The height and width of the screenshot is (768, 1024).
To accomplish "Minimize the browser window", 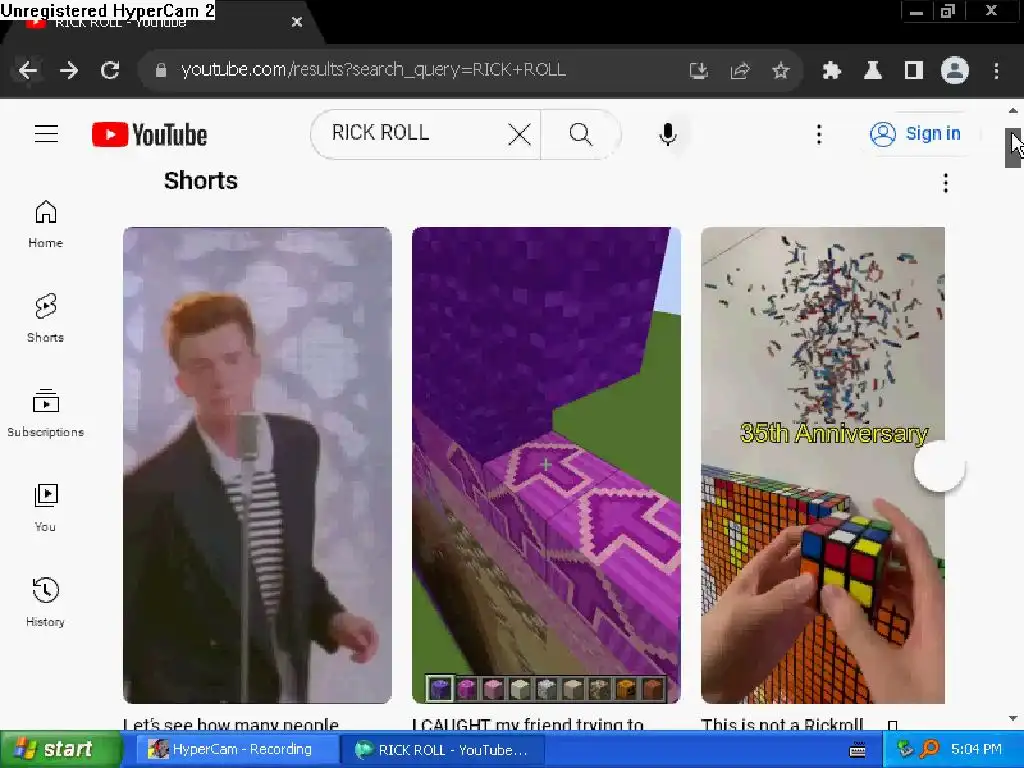I will 916,11.
